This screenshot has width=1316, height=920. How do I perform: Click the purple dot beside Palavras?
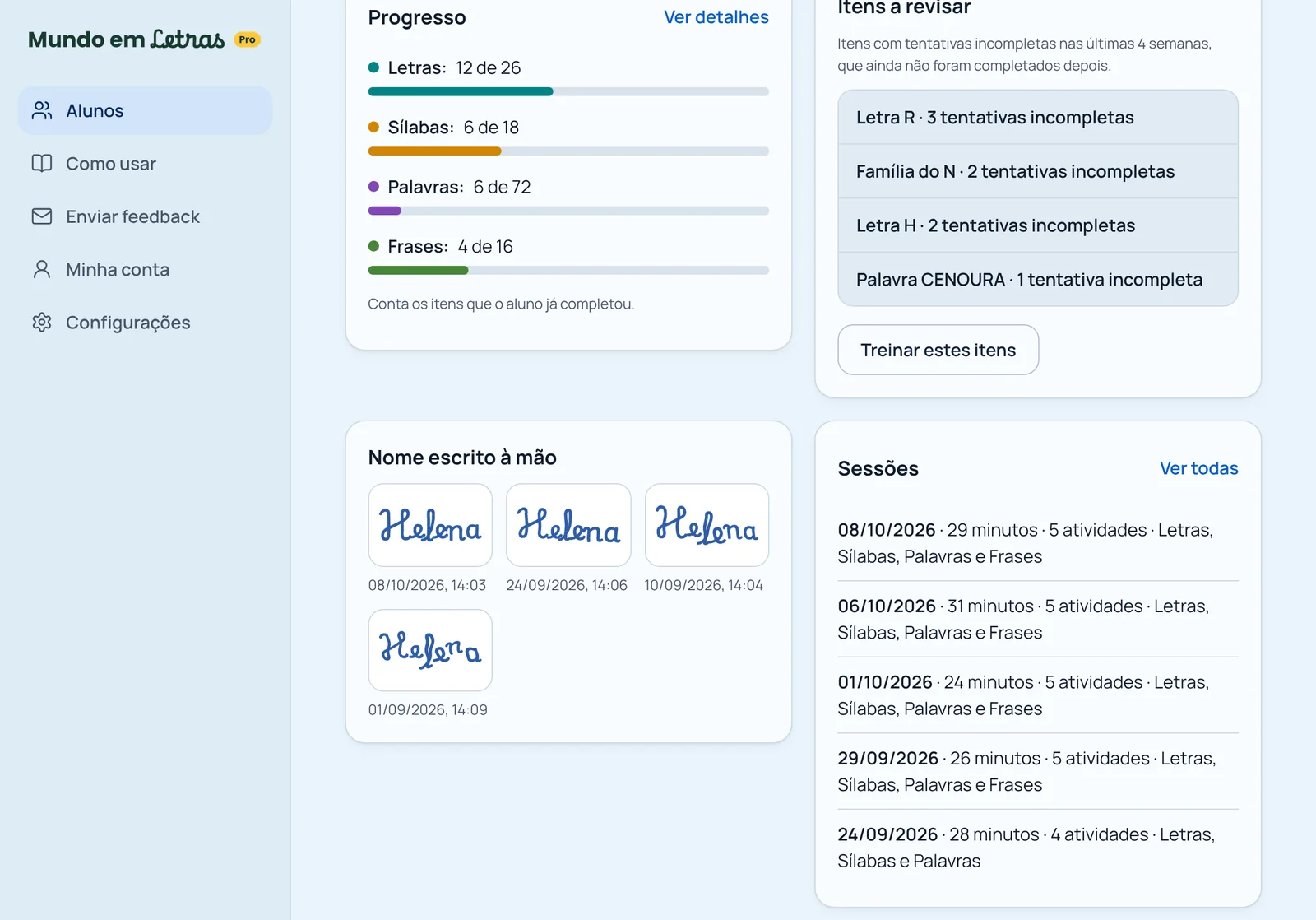[x=373, y=187]
